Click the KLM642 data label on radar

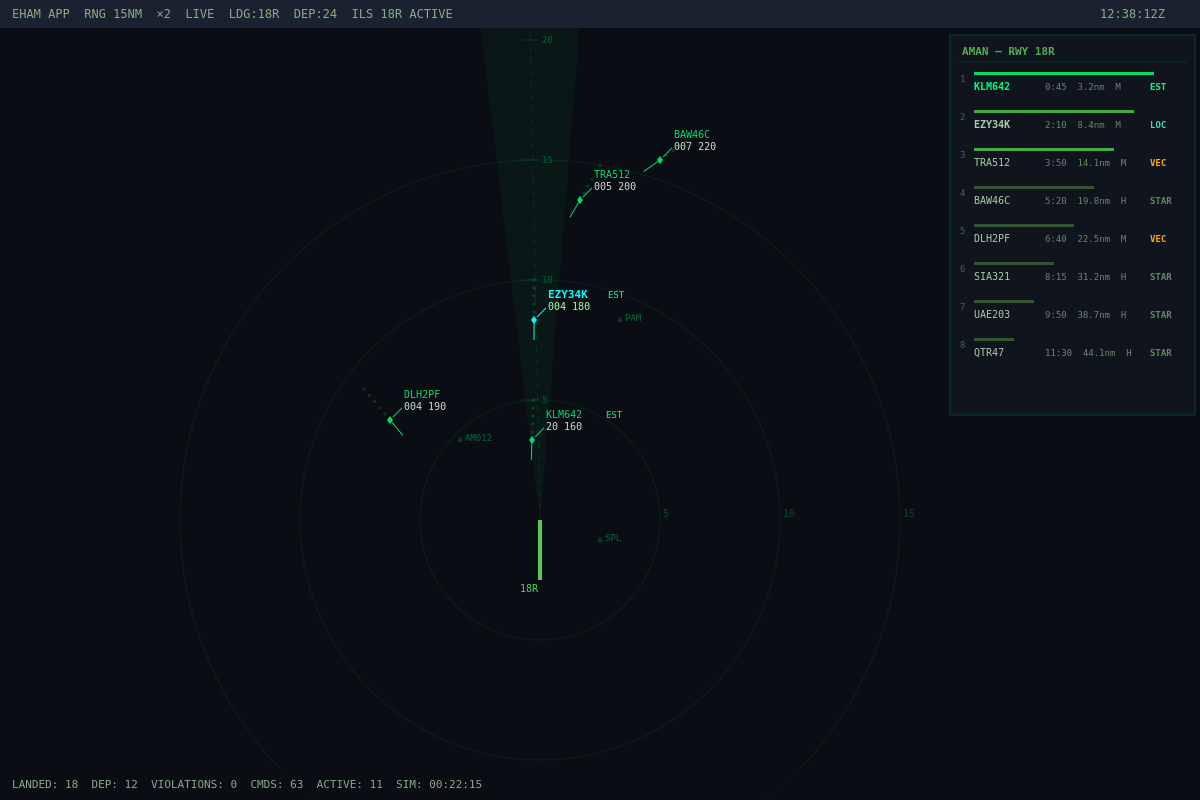click(x=564, y=415)
